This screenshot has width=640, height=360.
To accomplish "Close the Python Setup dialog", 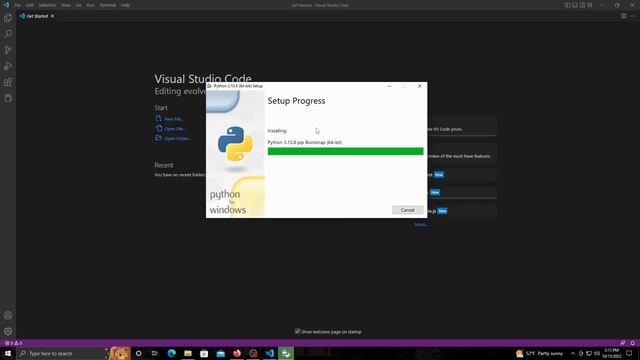I will coord(419,86).
